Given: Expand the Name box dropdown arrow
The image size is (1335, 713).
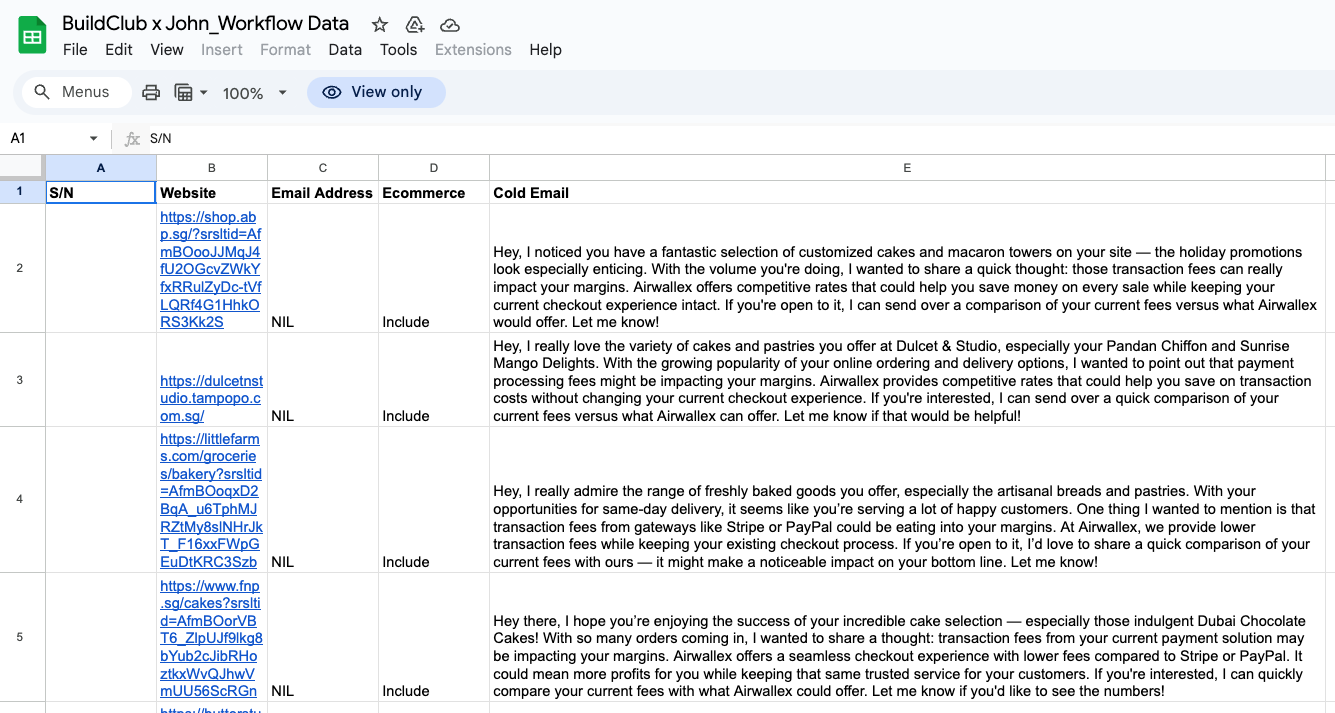Looking at the screenshot, I should (x=94, y=139).
